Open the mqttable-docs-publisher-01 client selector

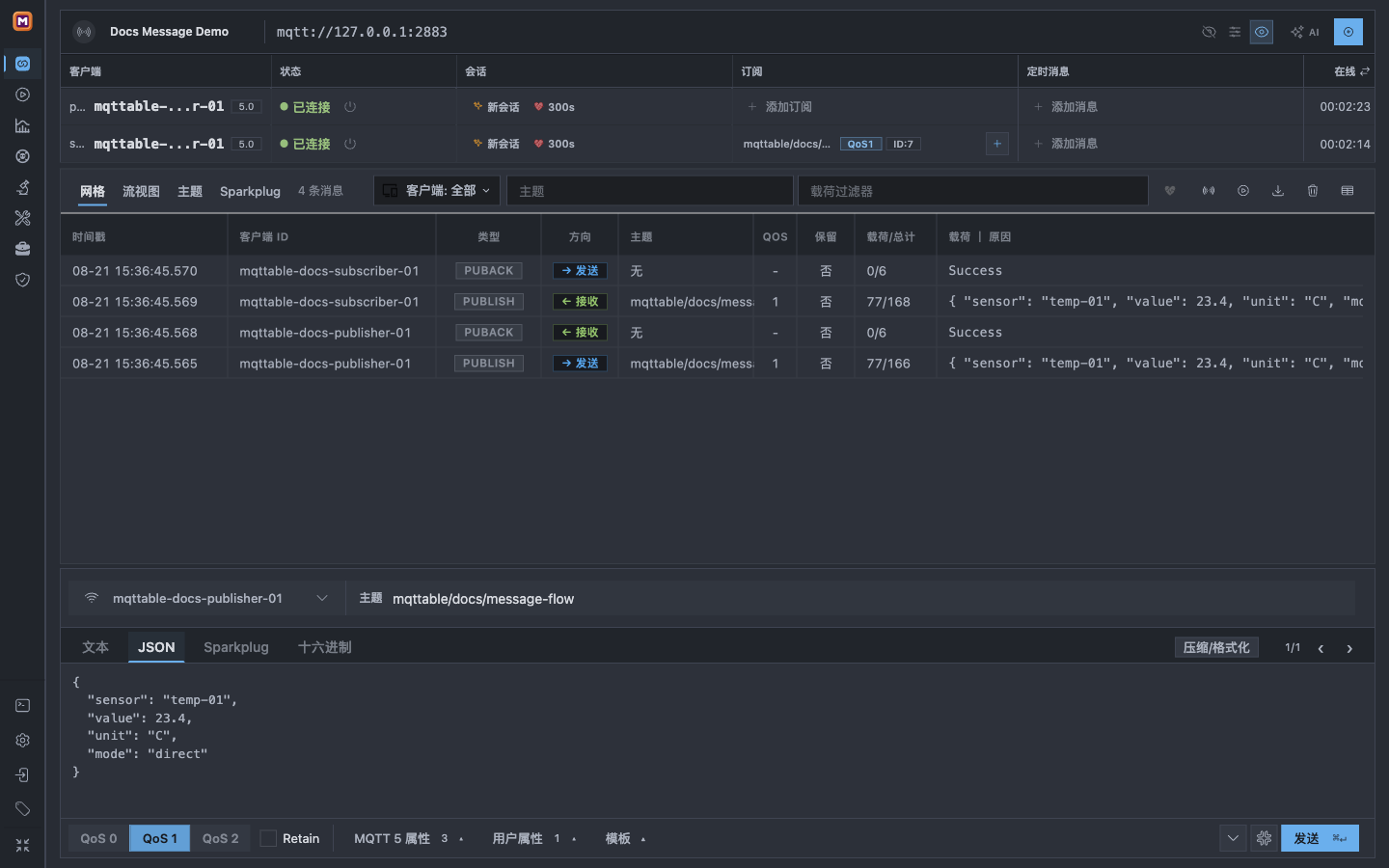click(206, 599)
